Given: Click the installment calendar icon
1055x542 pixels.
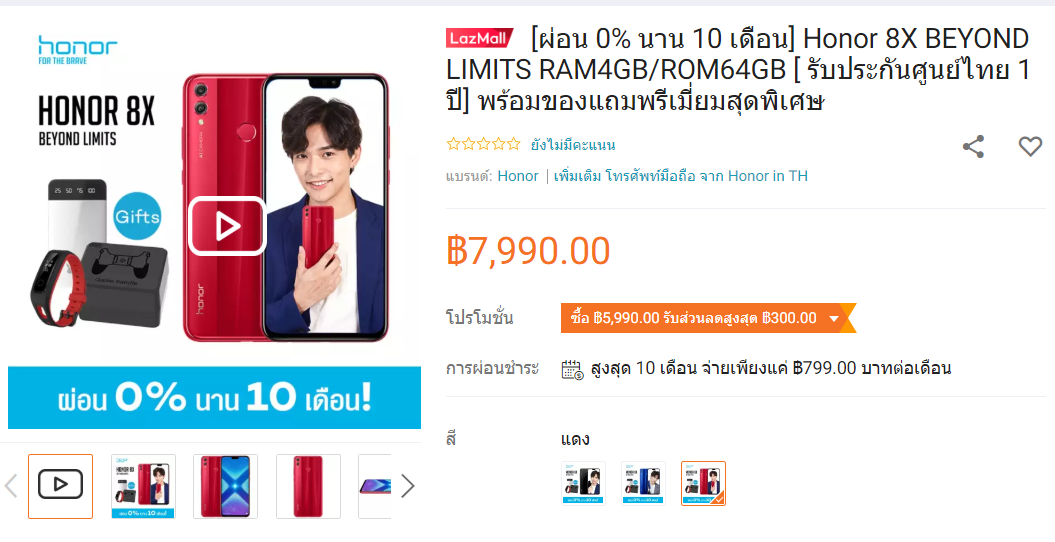Looking at the screenshot, I should [x=572, y=369].
